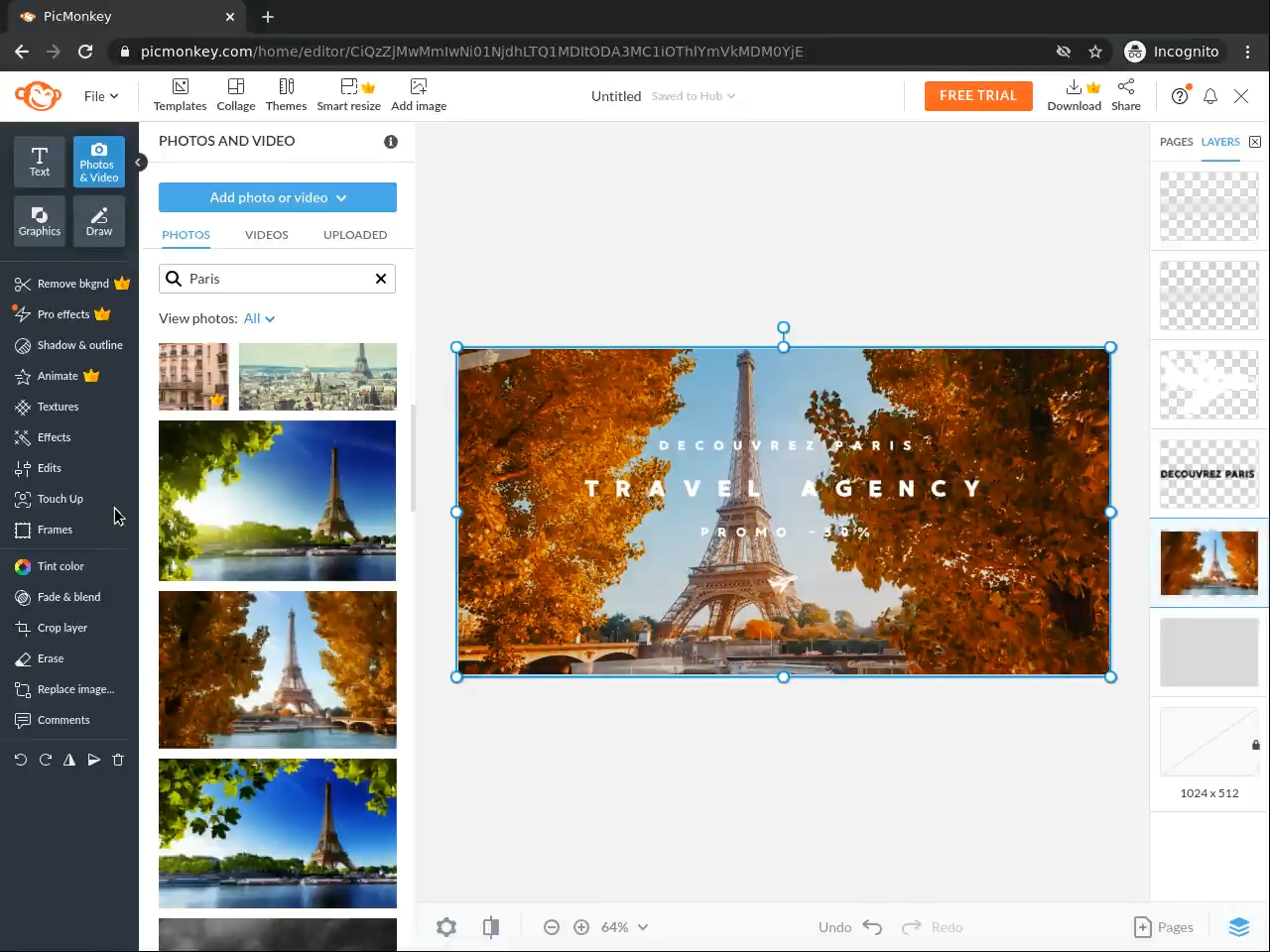Open Templates from the top toolbar
Viewport: 1270px width, 952px height.
tap(180, 95)
